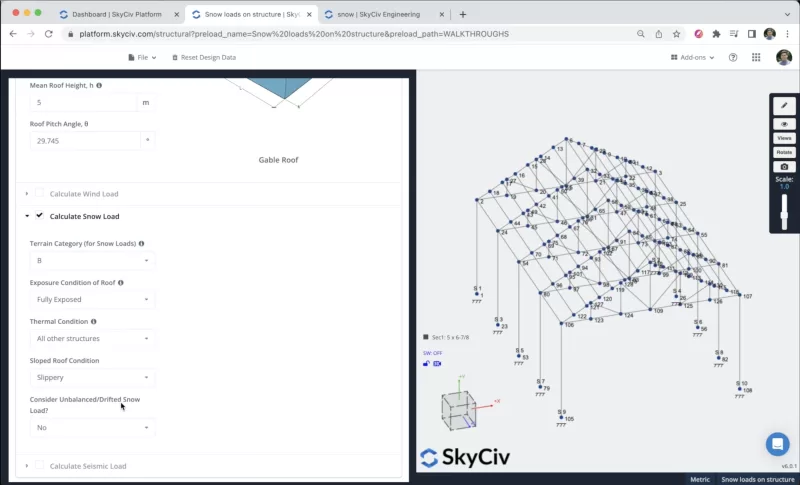Click the browser address bar URL

pos(294,34)
